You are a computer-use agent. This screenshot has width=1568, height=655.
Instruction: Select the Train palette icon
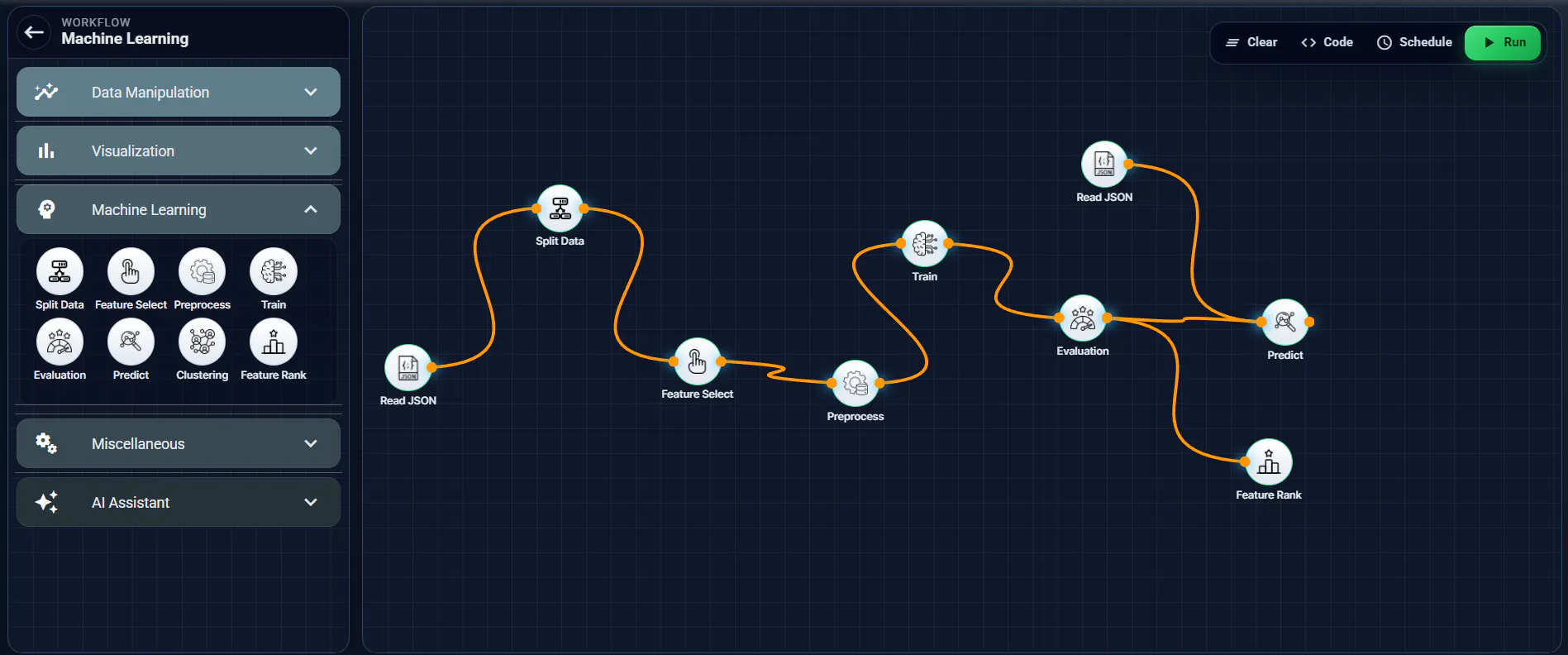[274, 271]
